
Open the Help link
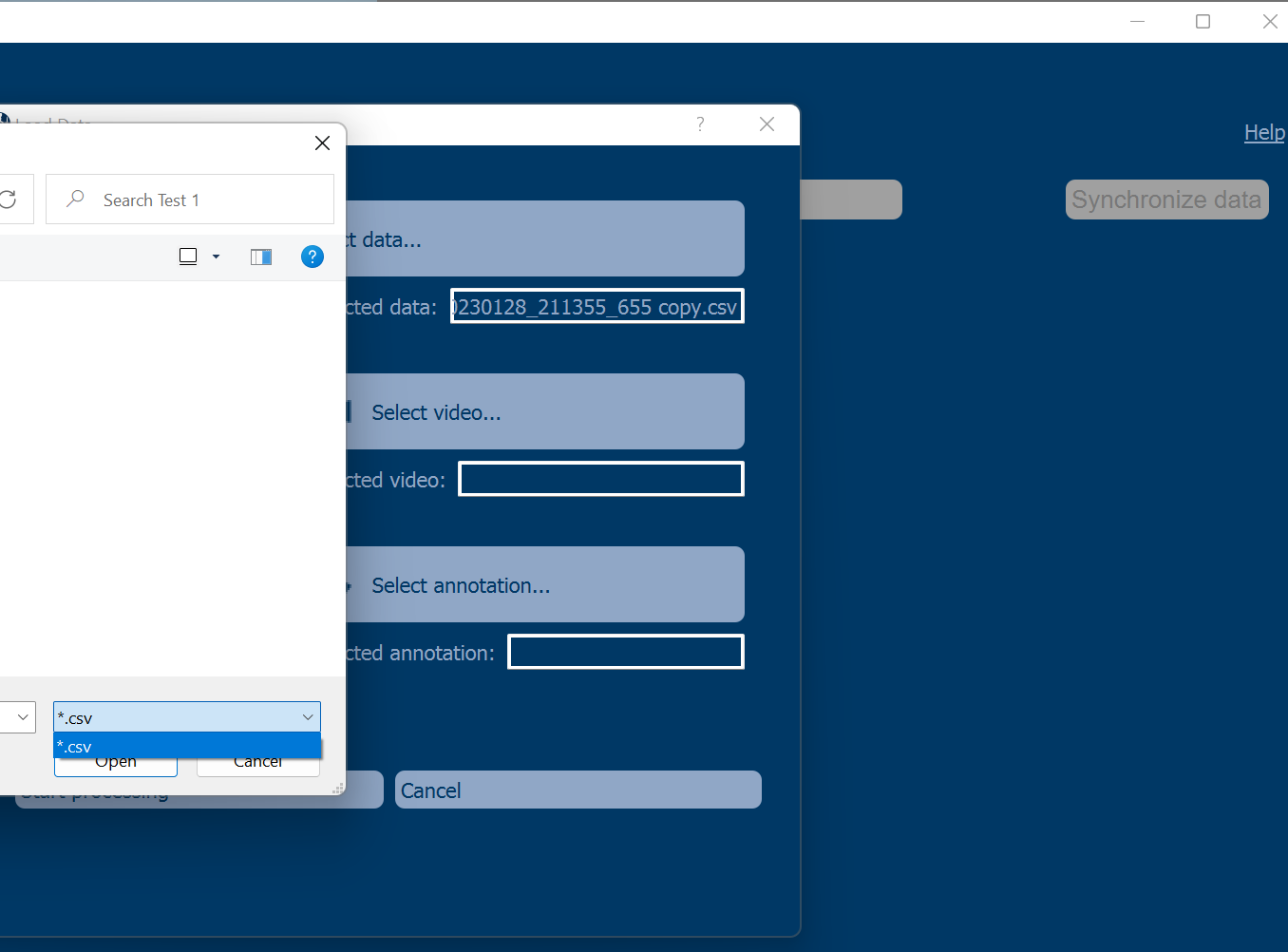coord(1263,132)
